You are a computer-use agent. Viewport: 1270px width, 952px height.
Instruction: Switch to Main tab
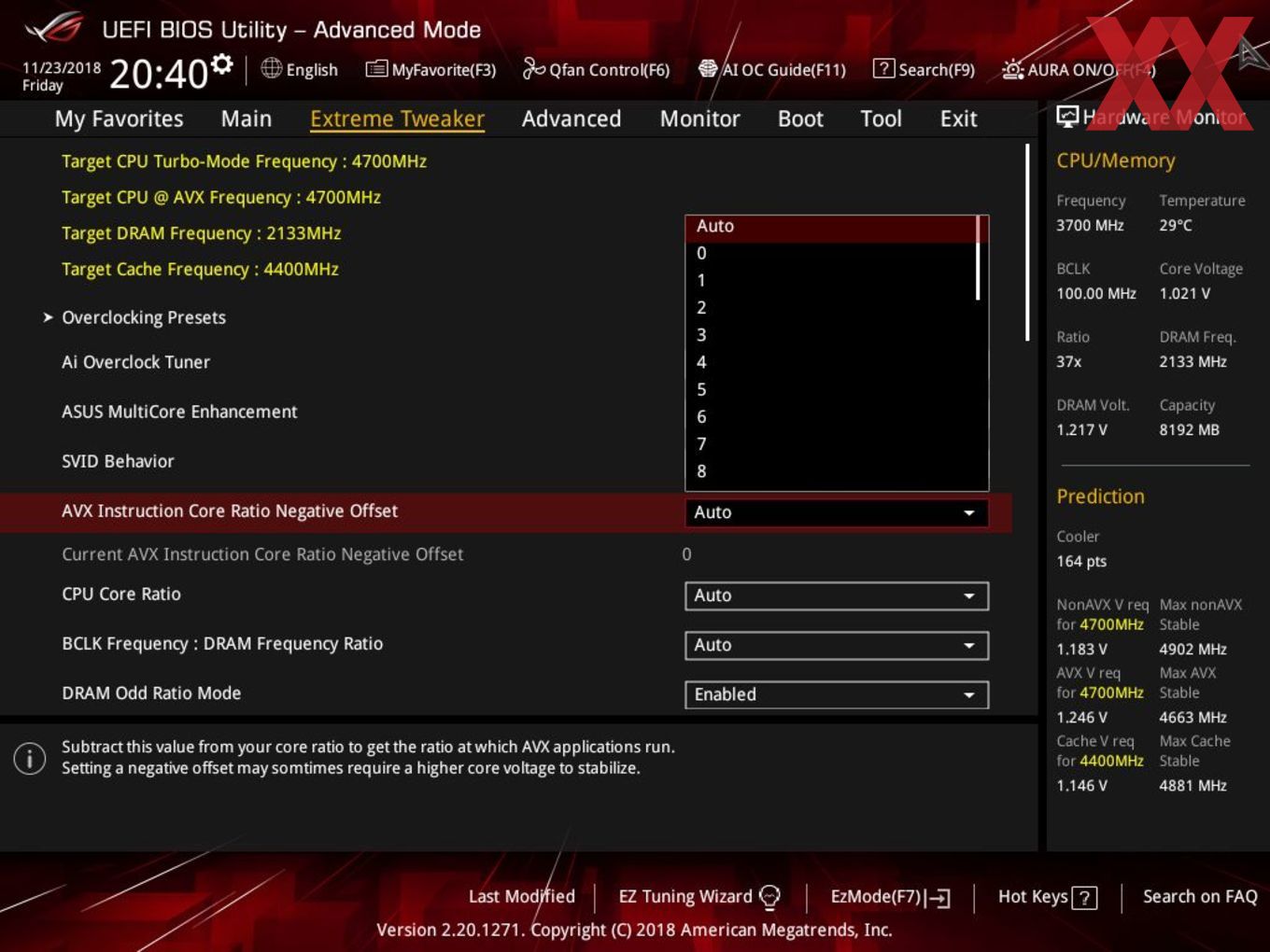pos(247,119)
